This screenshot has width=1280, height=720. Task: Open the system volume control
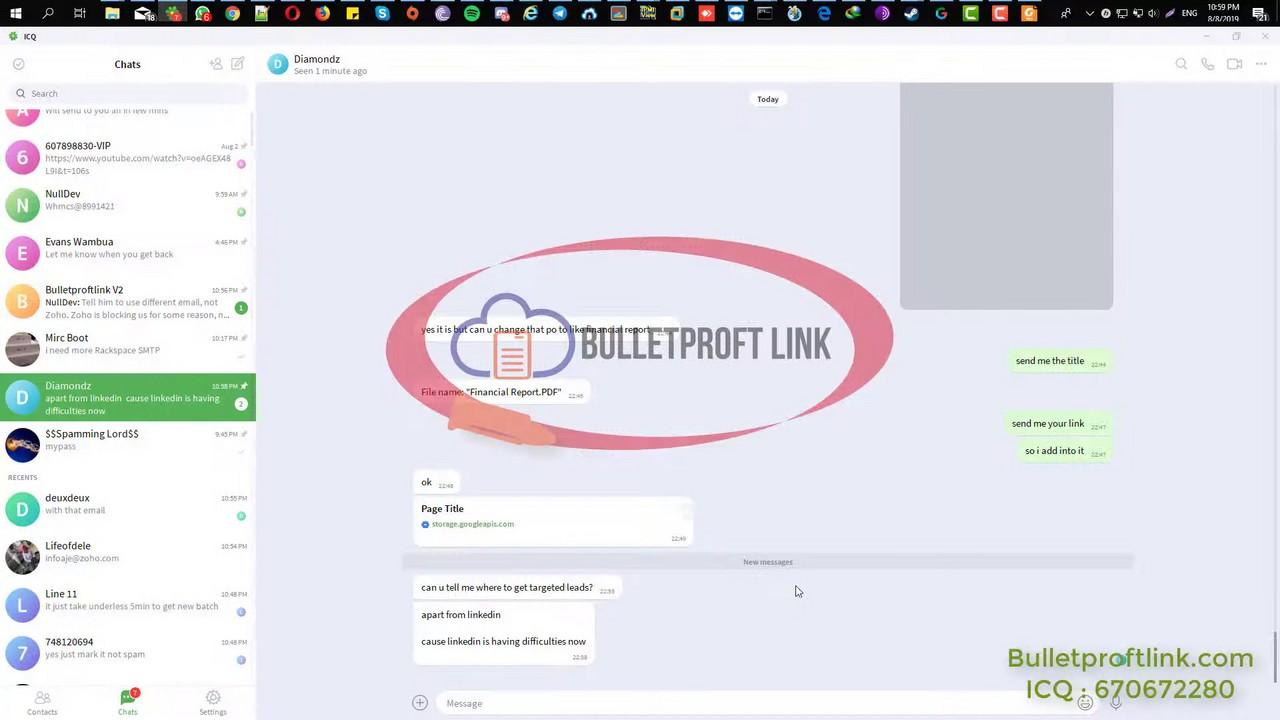(x=1152, y=13)
